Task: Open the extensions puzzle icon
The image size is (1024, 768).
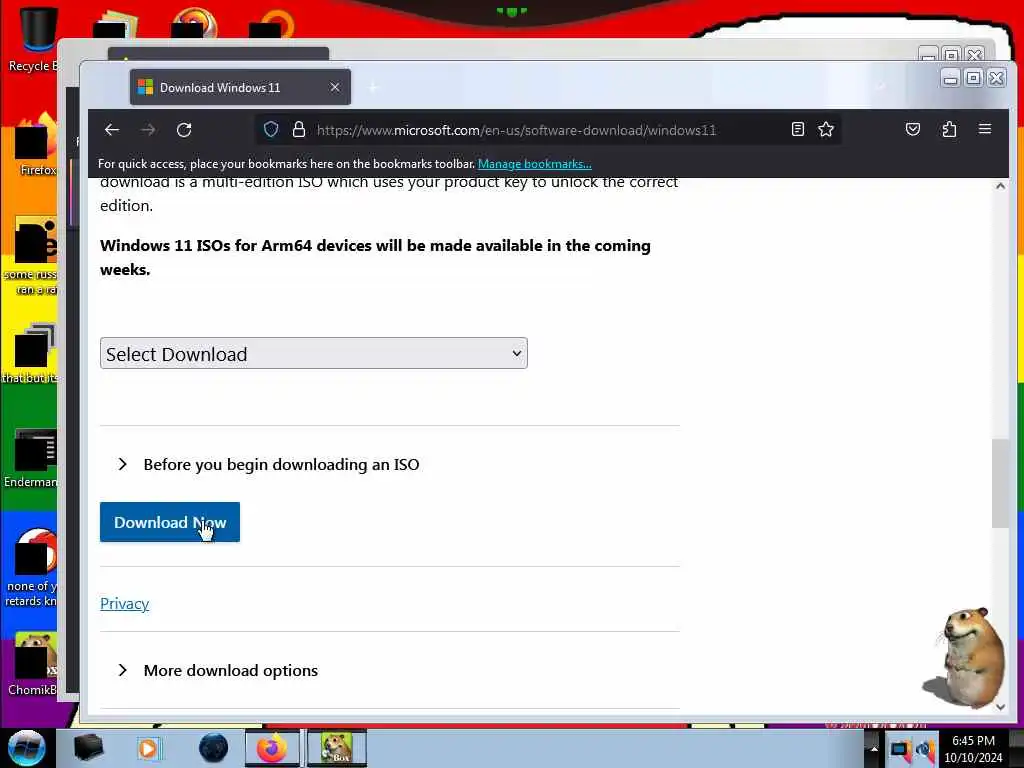Action: (949, 129)
